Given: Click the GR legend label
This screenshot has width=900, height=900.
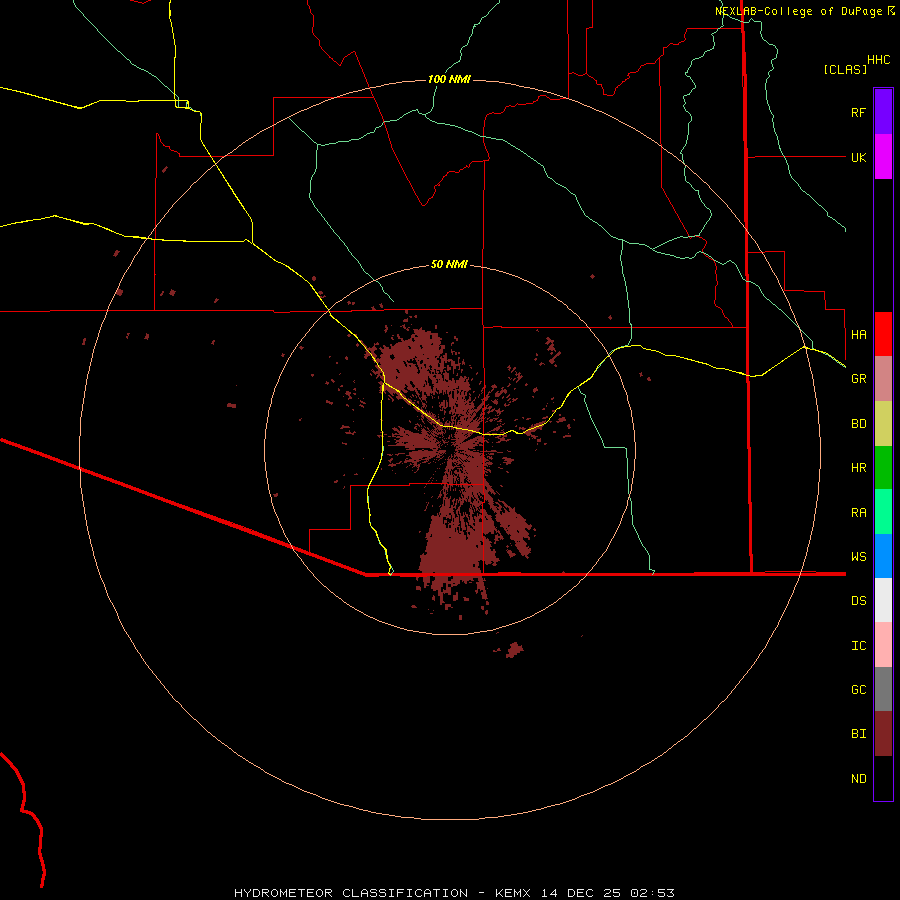Looking at the screenshot, I should pos(858,379).
